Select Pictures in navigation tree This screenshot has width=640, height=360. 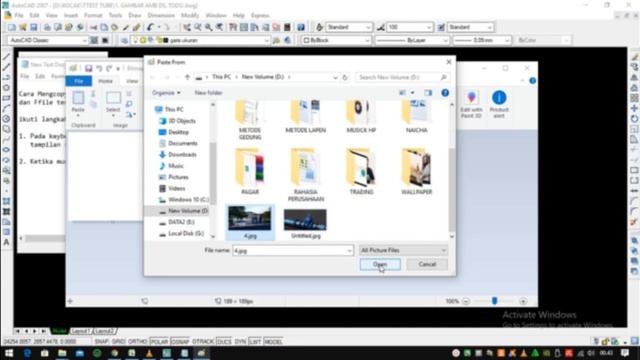coord(178,177)
